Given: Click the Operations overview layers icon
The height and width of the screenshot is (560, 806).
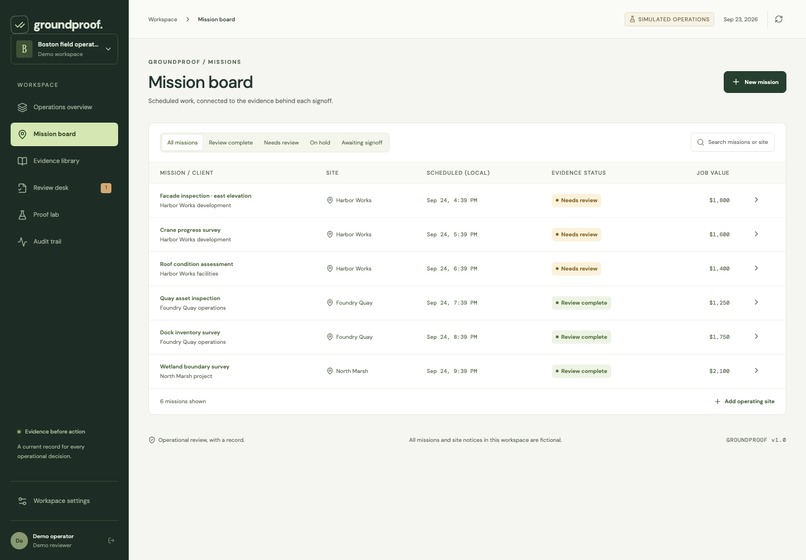Looking at the screenshot, I should click(x=22, y=107).
